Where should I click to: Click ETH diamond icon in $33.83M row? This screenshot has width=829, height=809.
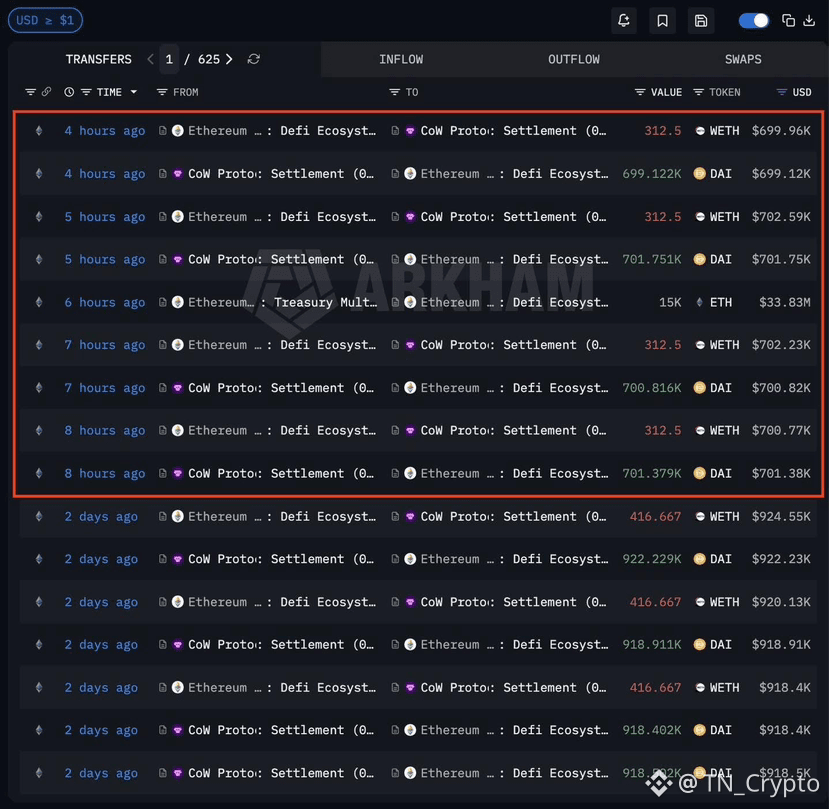699,302
